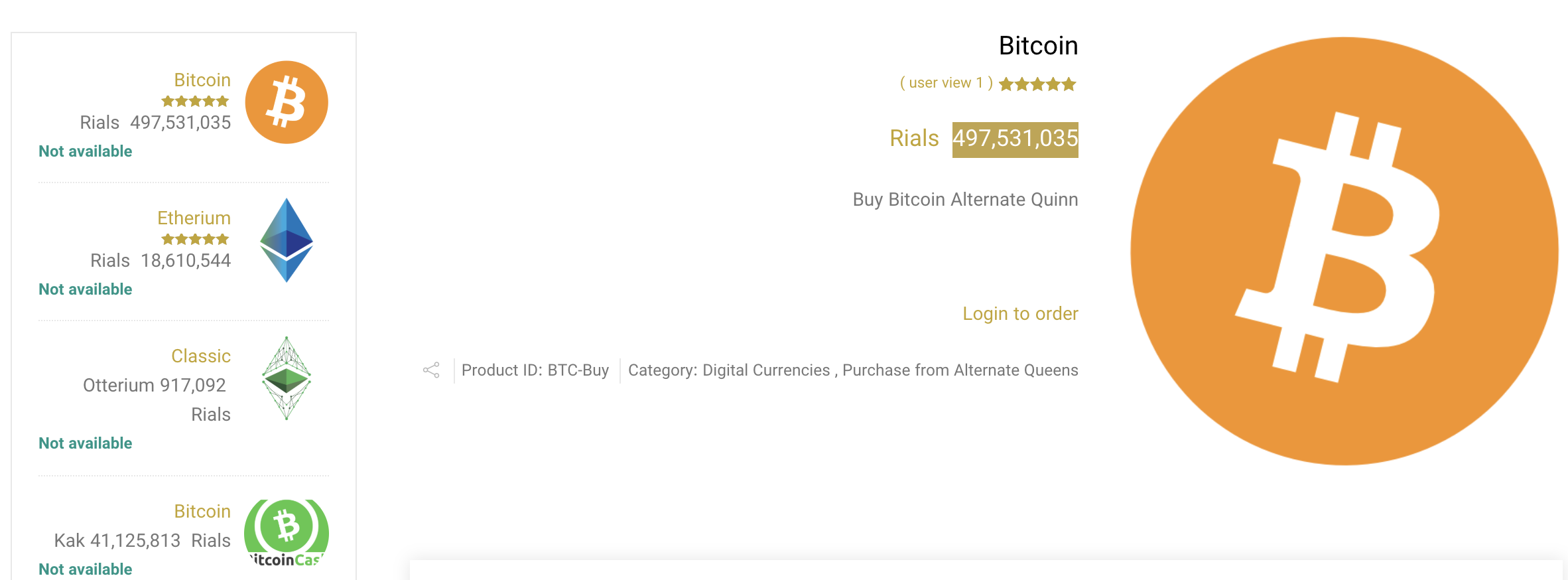The height and width of the screenshot is (580, 1568).
Task: Open the green Ethereum Classic logo
Action: click(x=287, y=378)
